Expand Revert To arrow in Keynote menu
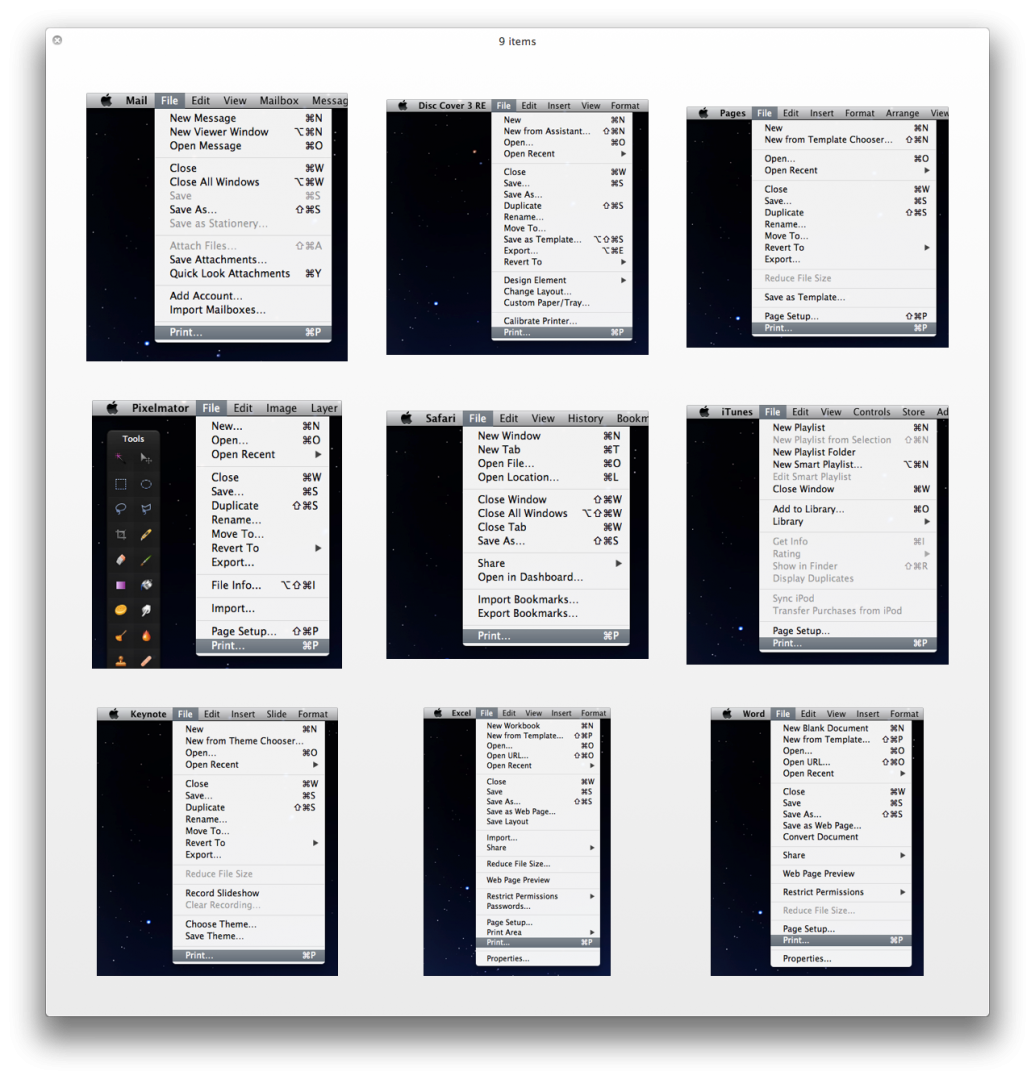1035x1080 pixels. (x=315, y=843)
